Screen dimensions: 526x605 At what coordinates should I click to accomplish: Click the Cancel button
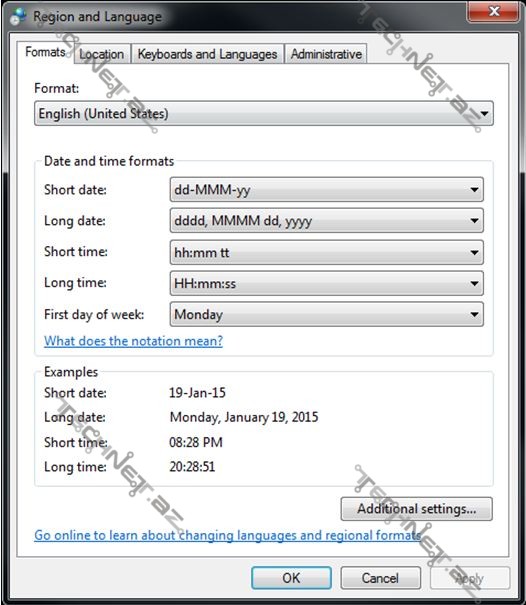pos(380,578)
